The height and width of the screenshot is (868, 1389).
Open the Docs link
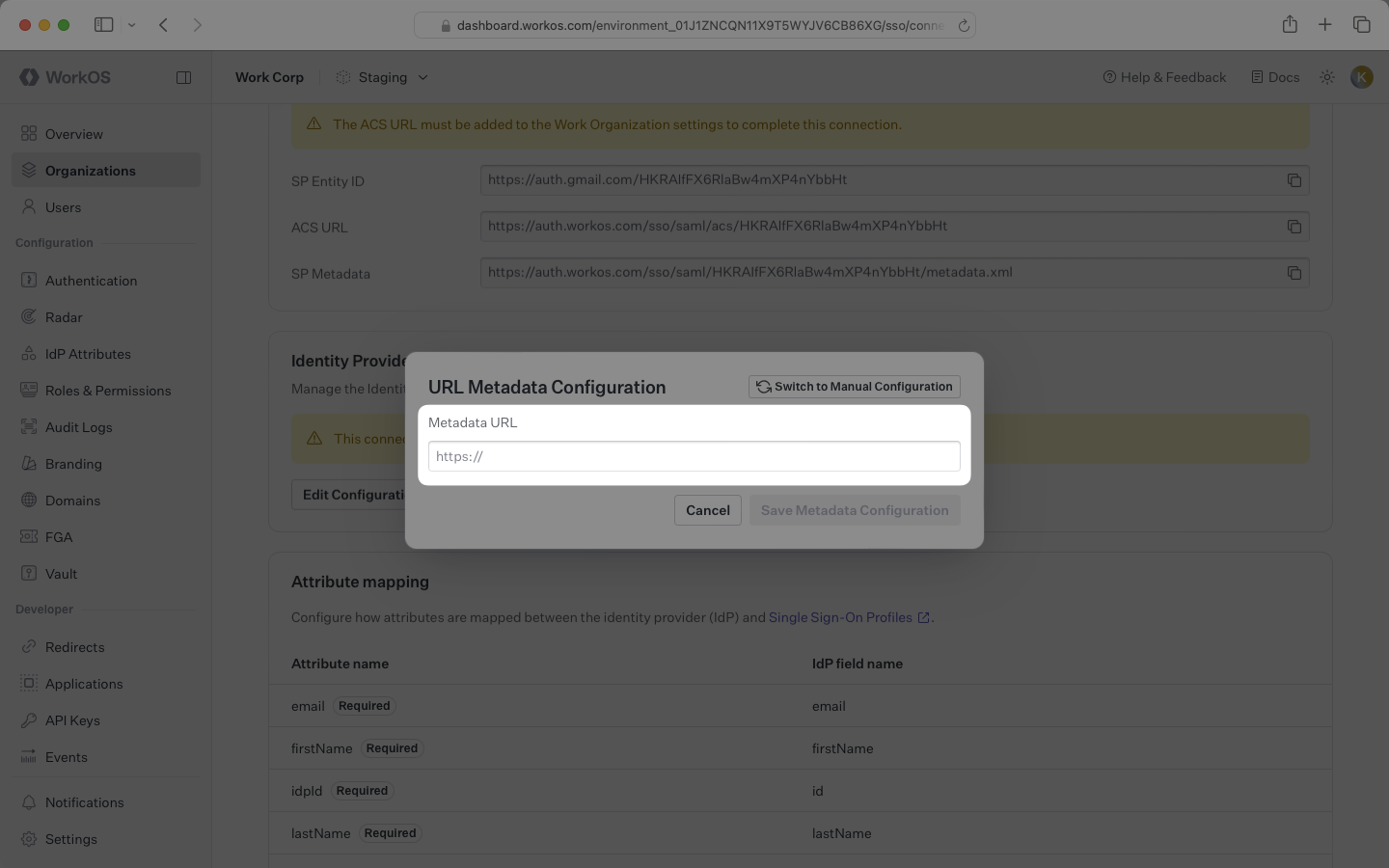click(x=1275, y=77)
